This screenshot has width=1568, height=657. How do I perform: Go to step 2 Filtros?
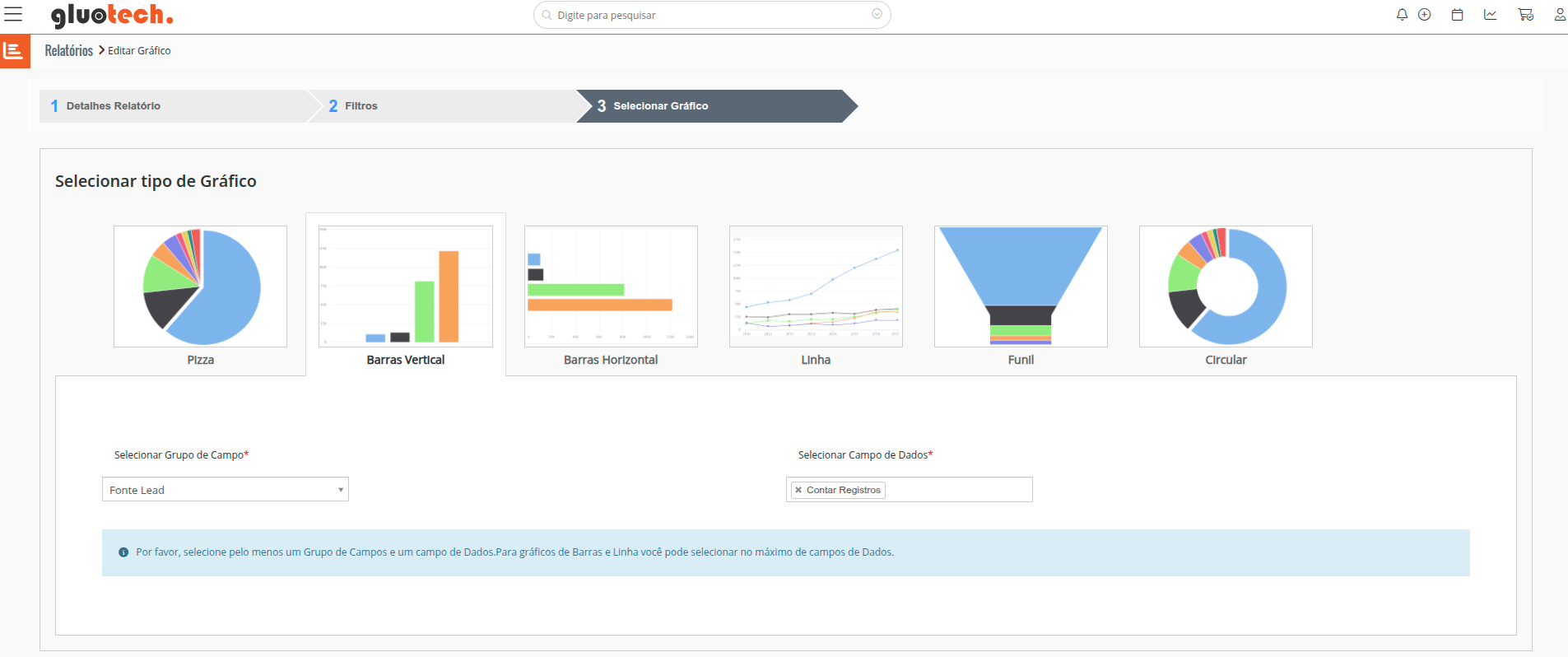pyautogui.click(x=361, y=106)
